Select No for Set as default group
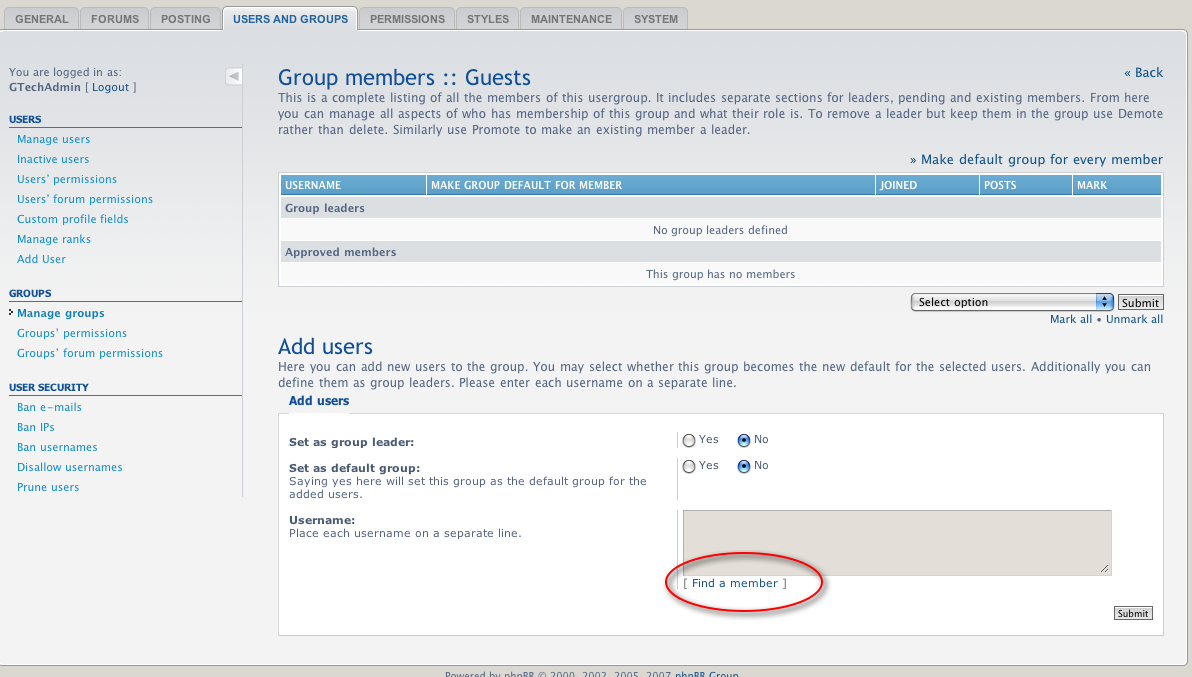 [743, 467]
